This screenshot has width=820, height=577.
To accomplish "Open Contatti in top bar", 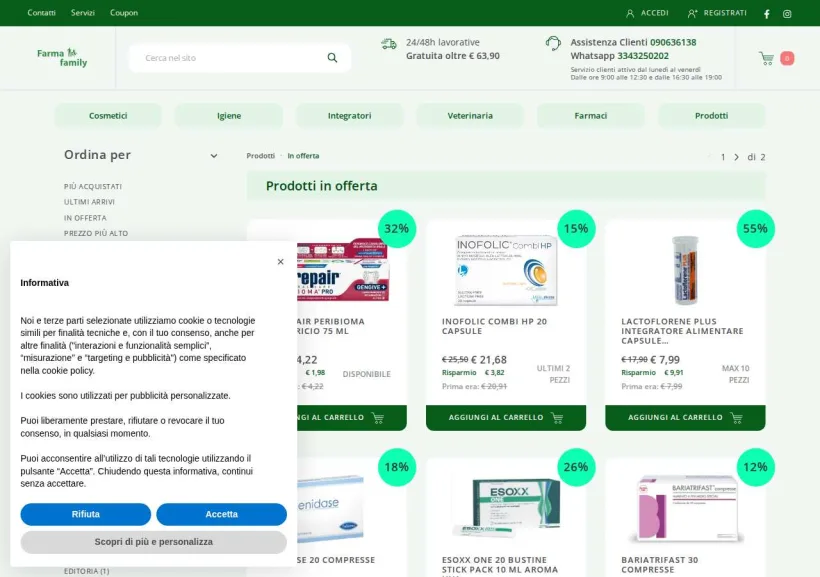I will point(41,13).
